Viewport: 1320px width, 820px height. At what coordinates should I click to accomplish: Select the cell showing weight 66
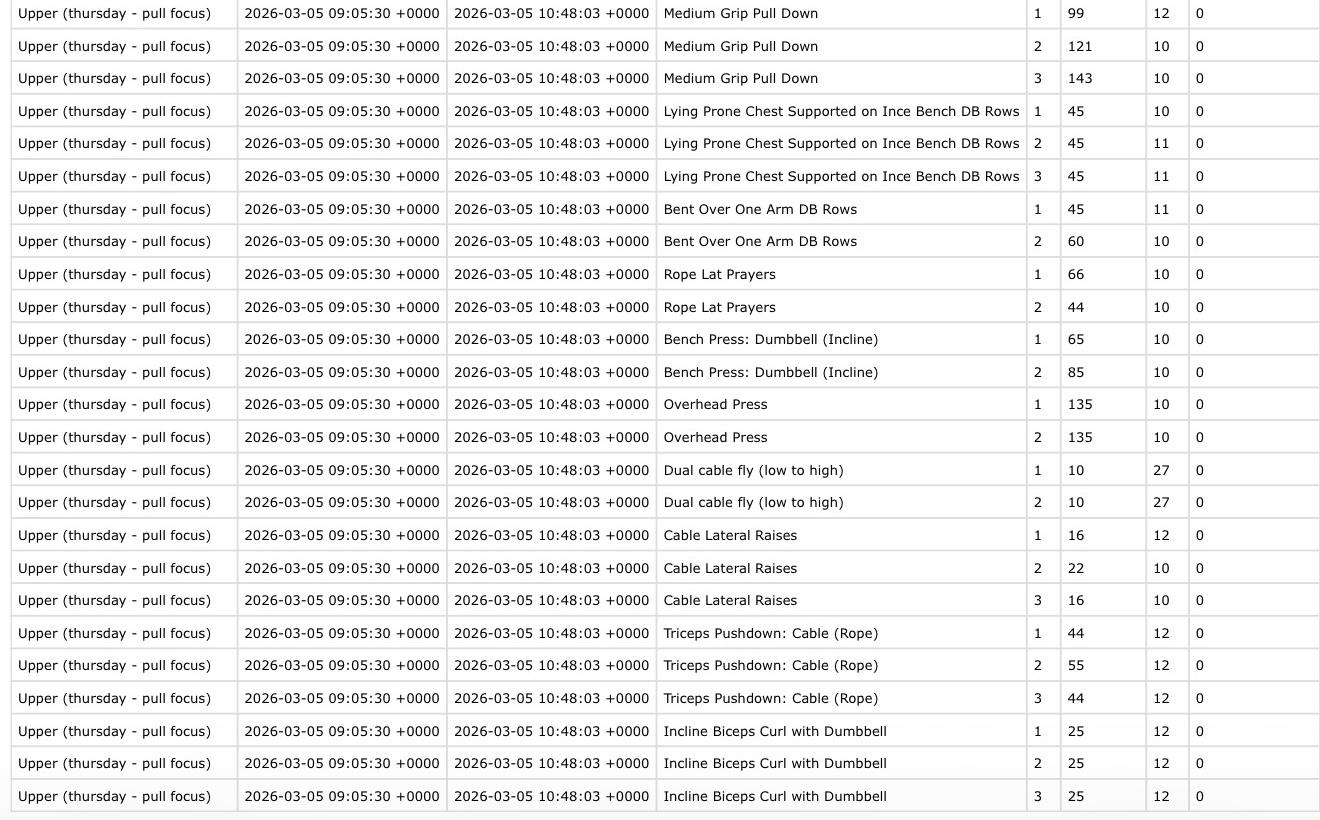tap(1075, 274)
